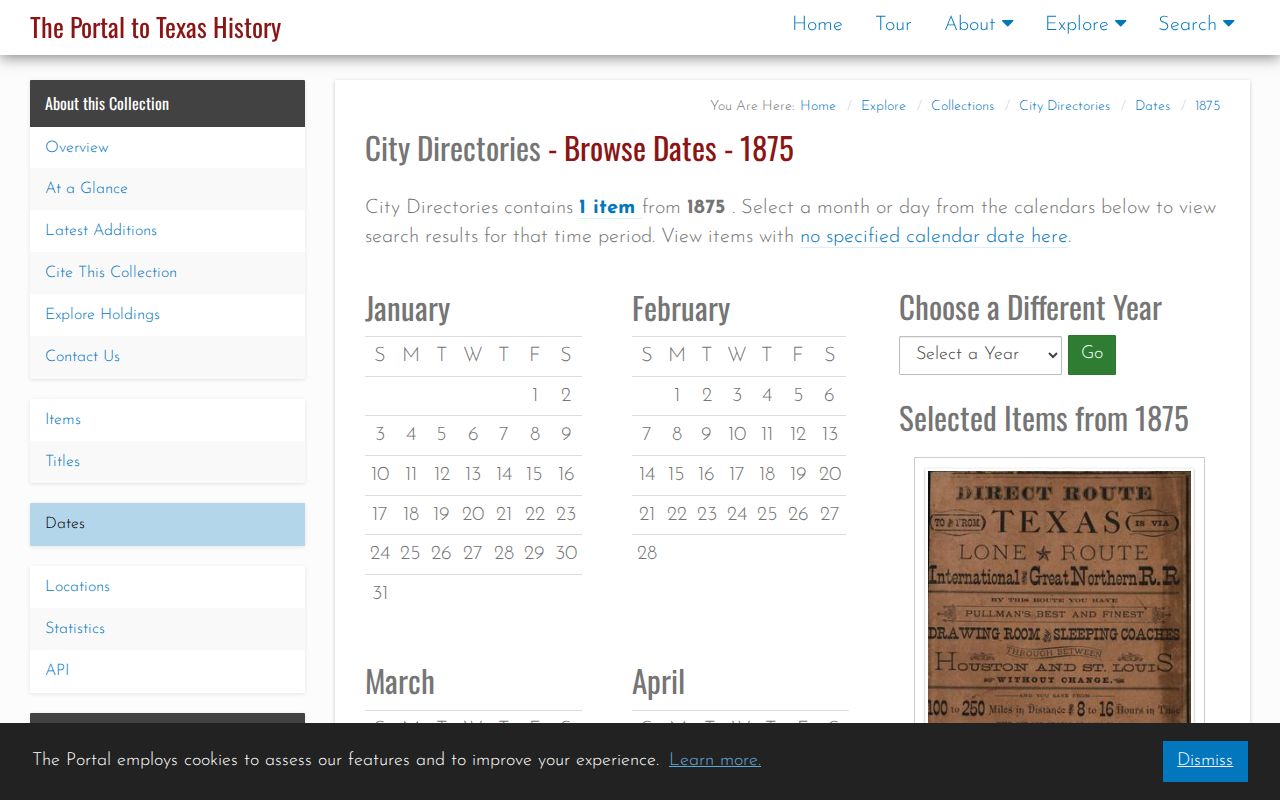Go to Home in top navigation
This screenshot has height=800, width=1280.
[817, 24]
